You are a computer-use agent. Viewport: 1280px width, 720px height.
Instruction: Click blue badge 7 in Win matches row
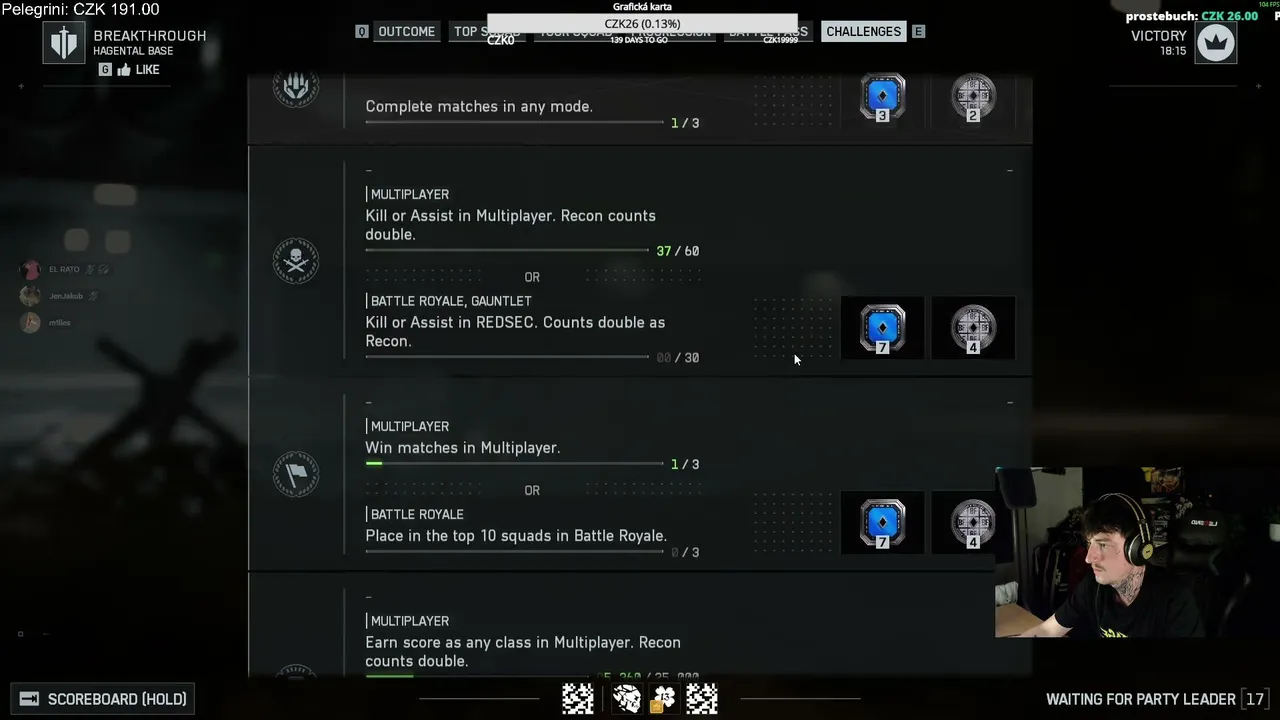coord(882,523)
